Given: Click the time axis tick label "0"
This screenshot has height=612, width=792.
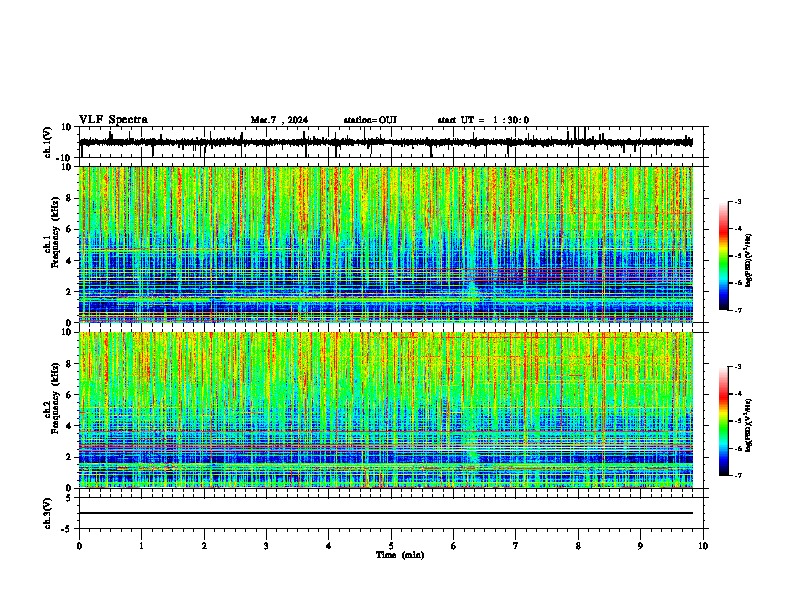Looking at the screenshot, I should [79, 546].
